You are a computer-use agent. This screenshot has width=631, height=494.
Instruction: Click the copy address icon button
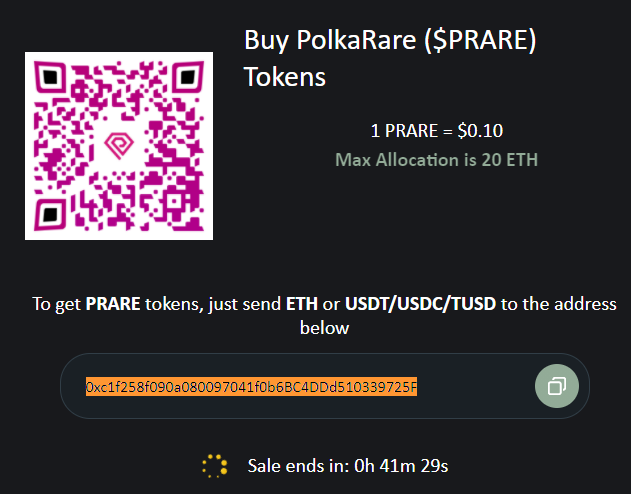pos(557,386)
